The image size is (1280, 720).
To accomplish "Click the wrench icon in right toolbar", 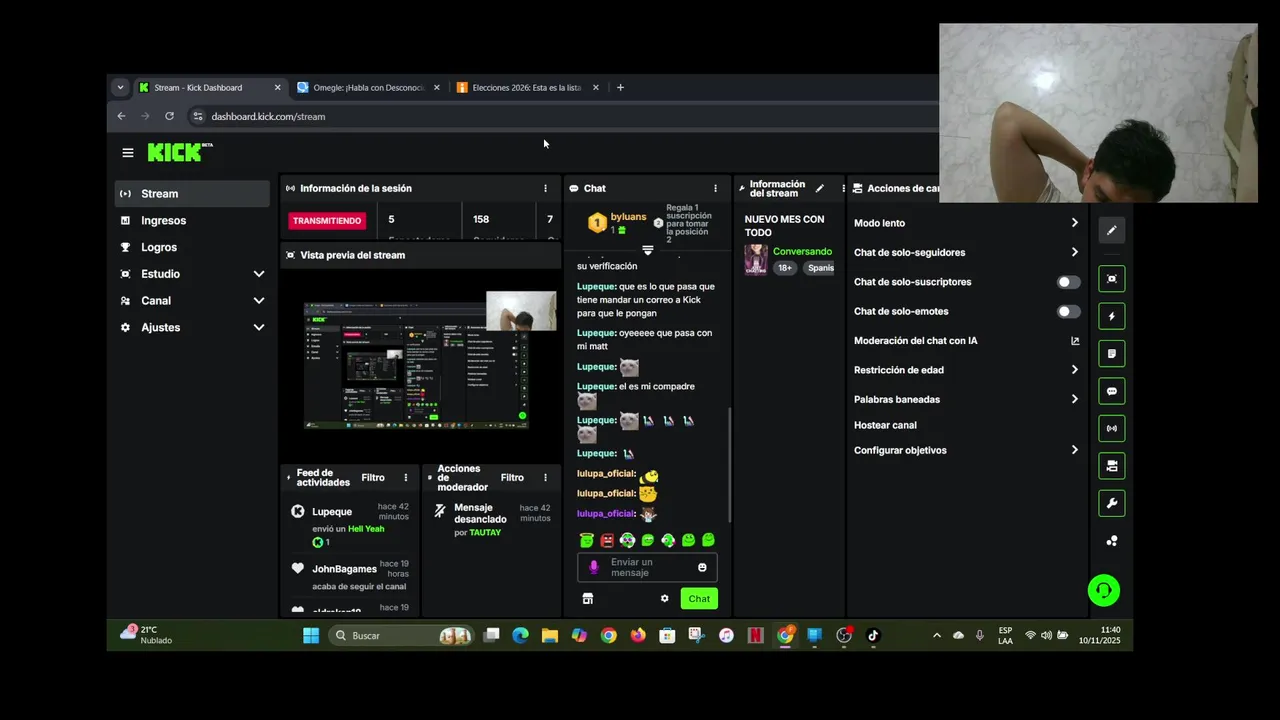I will [1111, 503].
